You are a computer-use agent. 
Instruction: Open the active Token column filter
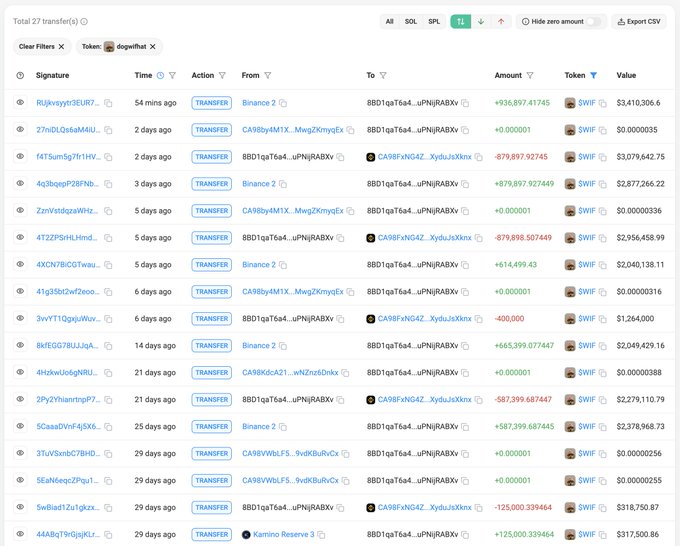click(594, 75)
